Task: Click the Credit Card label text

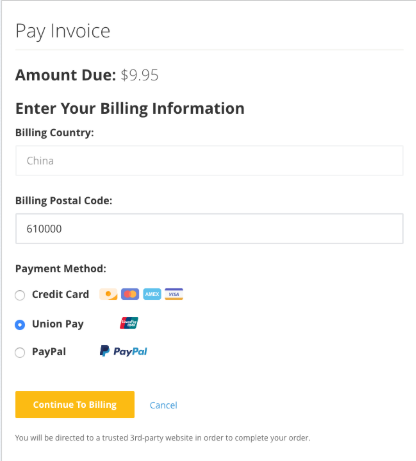Action: (60, 294)
